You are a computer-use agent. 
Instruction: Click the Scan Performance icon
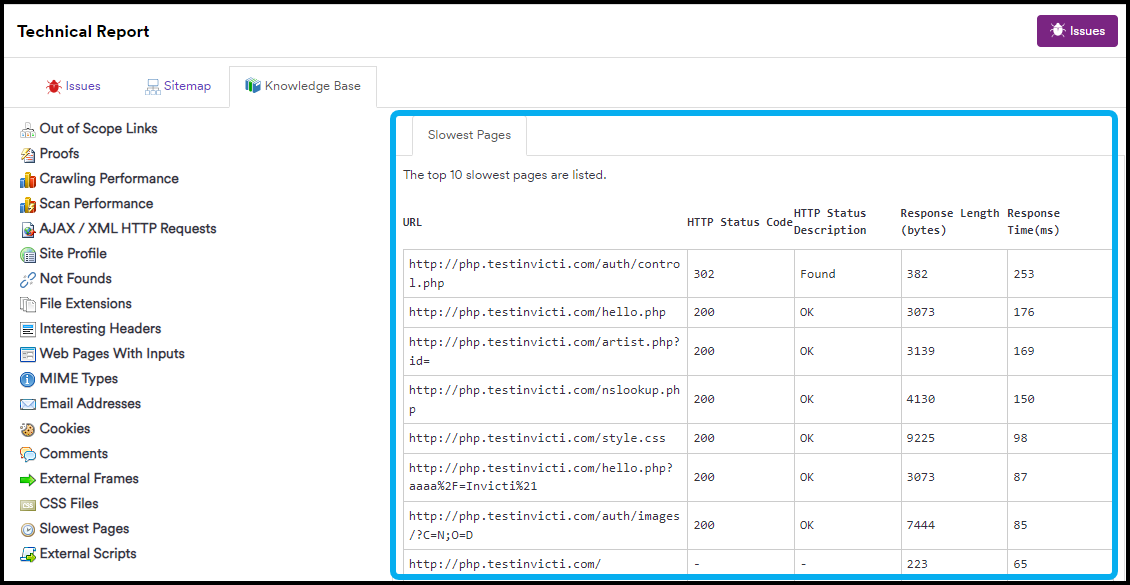point(28,204)
